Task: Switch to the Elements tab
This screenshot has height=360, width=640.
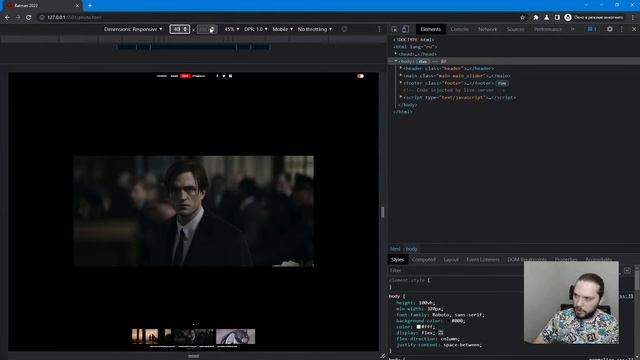Action: (x=431, y=29)
